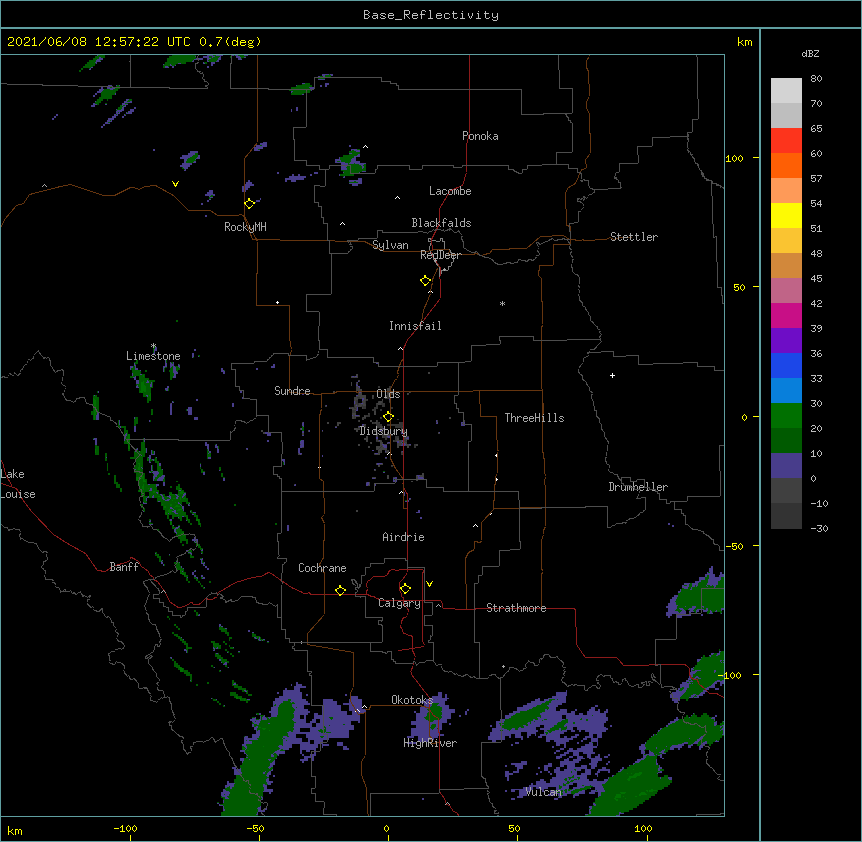Click the Airdrie city label
This screenshot has width=862, height=842.
coord(403,537)
